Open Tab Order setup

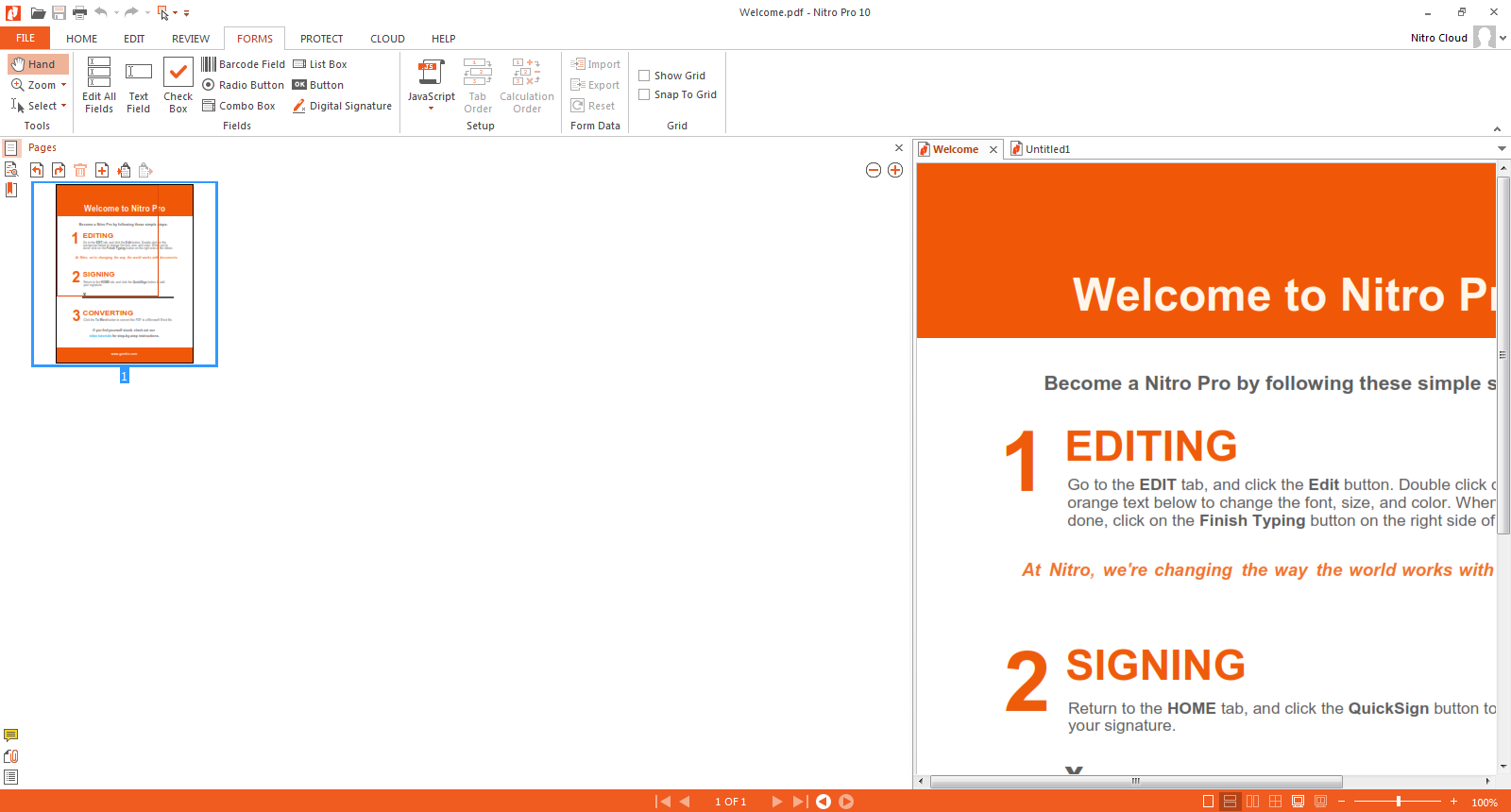coord(478,85)
